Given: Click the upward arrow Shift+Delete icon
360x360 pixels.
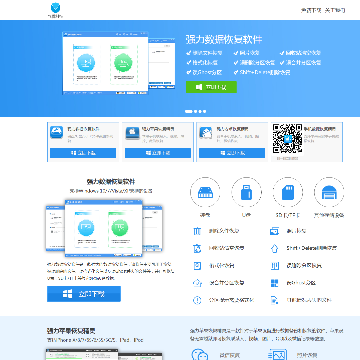Looking at the screenshot, I should (x=274, y=248).
